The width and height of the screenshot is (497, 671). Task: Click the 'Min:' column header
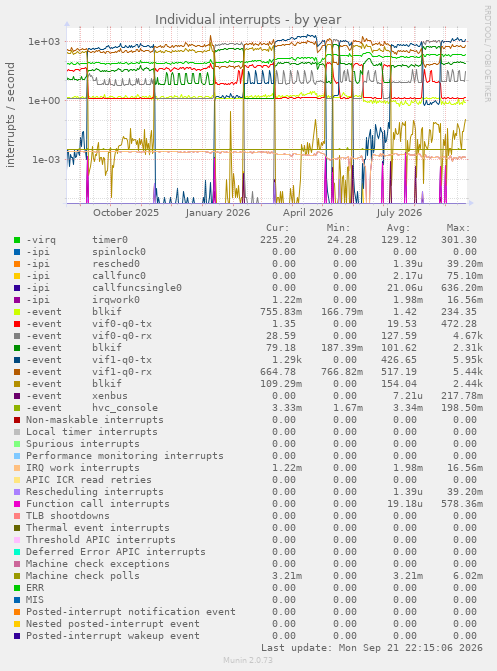click(339, 228)
